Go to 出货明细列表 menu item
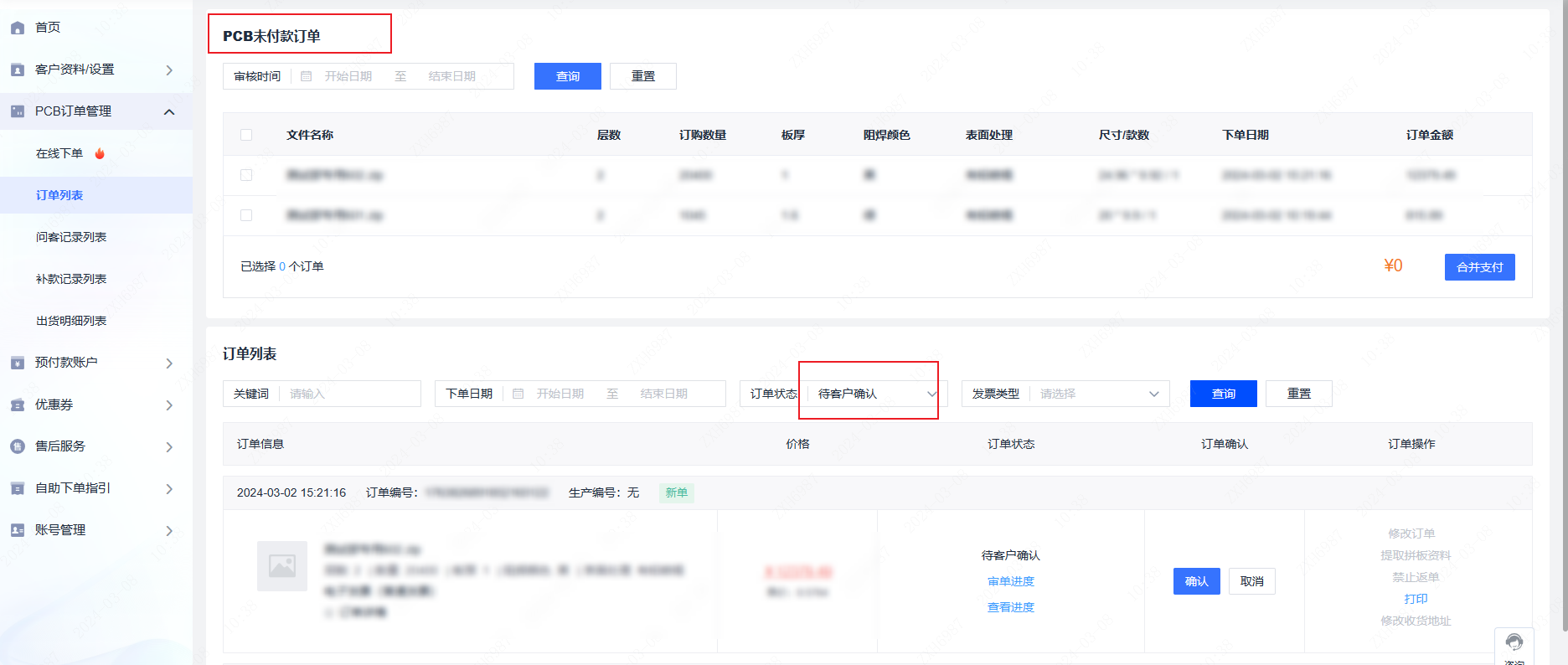This screenshot has height=665, width=1568. click(71, 321)
